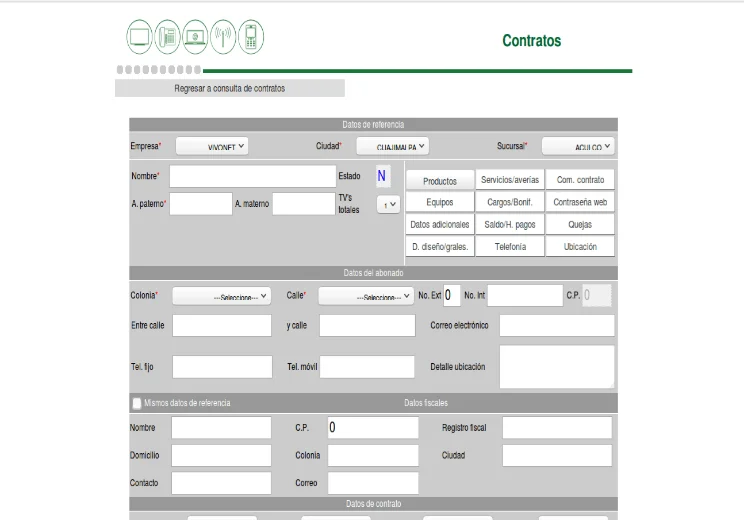Enable Mismos datos de referencia checkbox

(x=137, y=403)
